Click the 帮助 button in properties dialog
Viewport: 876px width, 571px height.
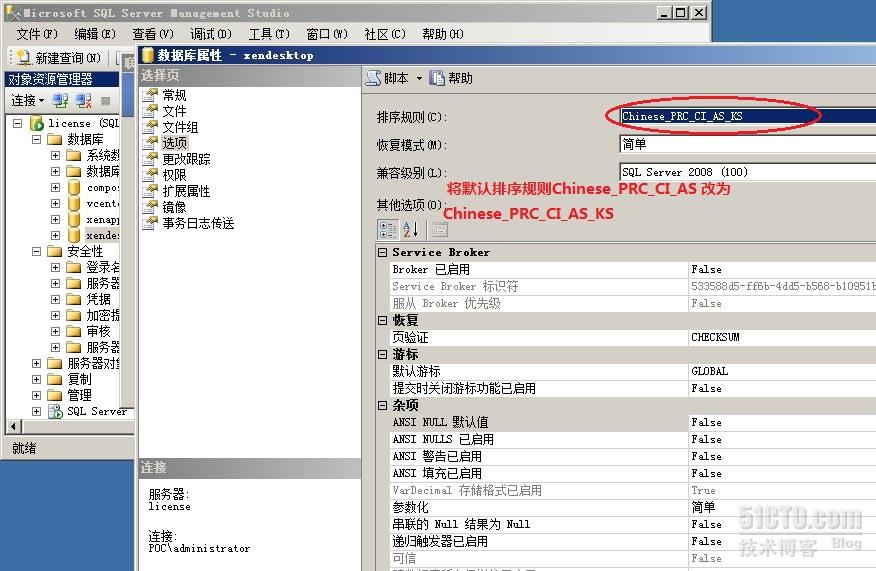click(451, 78)
